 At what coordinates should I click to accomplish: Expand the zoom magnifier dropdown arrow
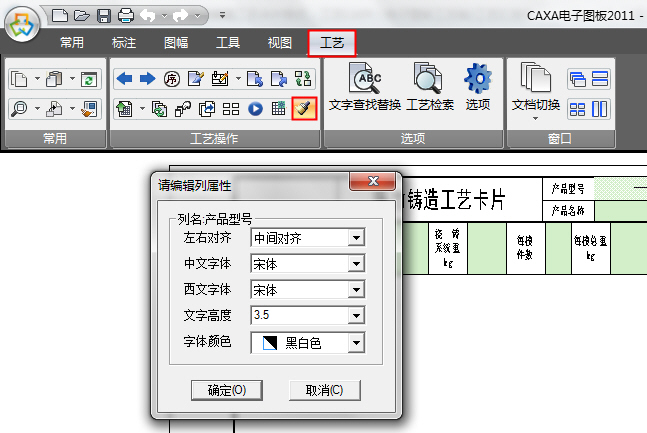pos(37,109)
